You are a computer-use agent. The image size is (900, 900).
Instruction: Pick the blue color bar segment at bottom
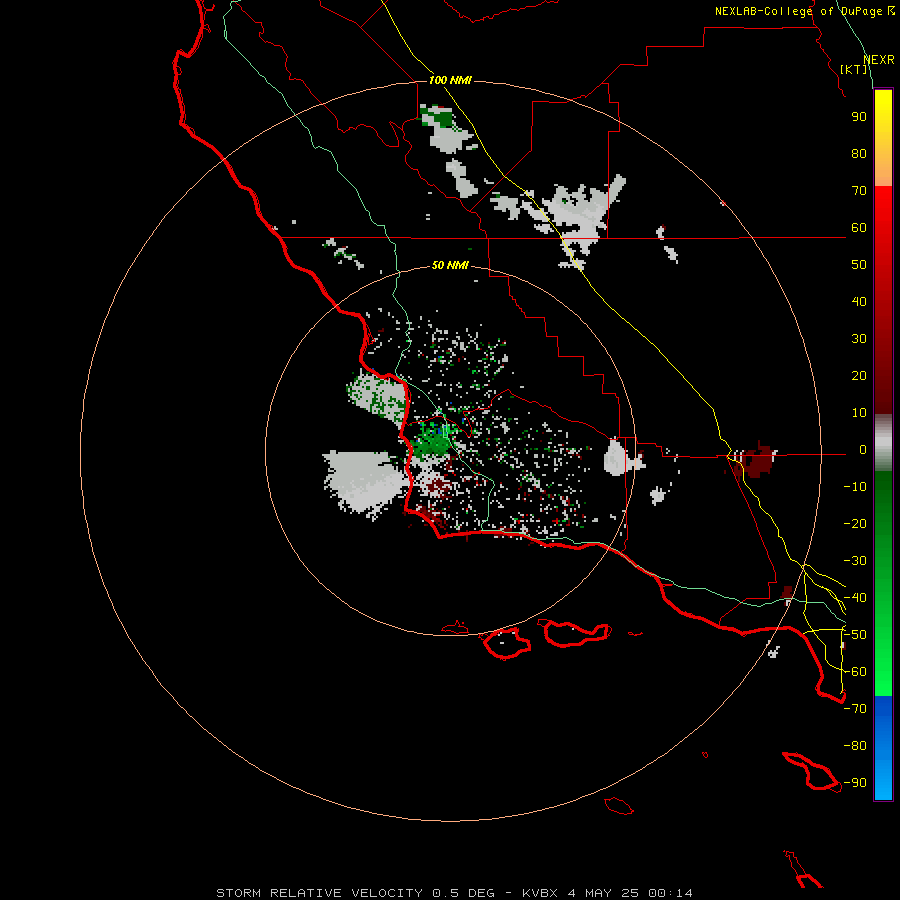pos(883,748)
